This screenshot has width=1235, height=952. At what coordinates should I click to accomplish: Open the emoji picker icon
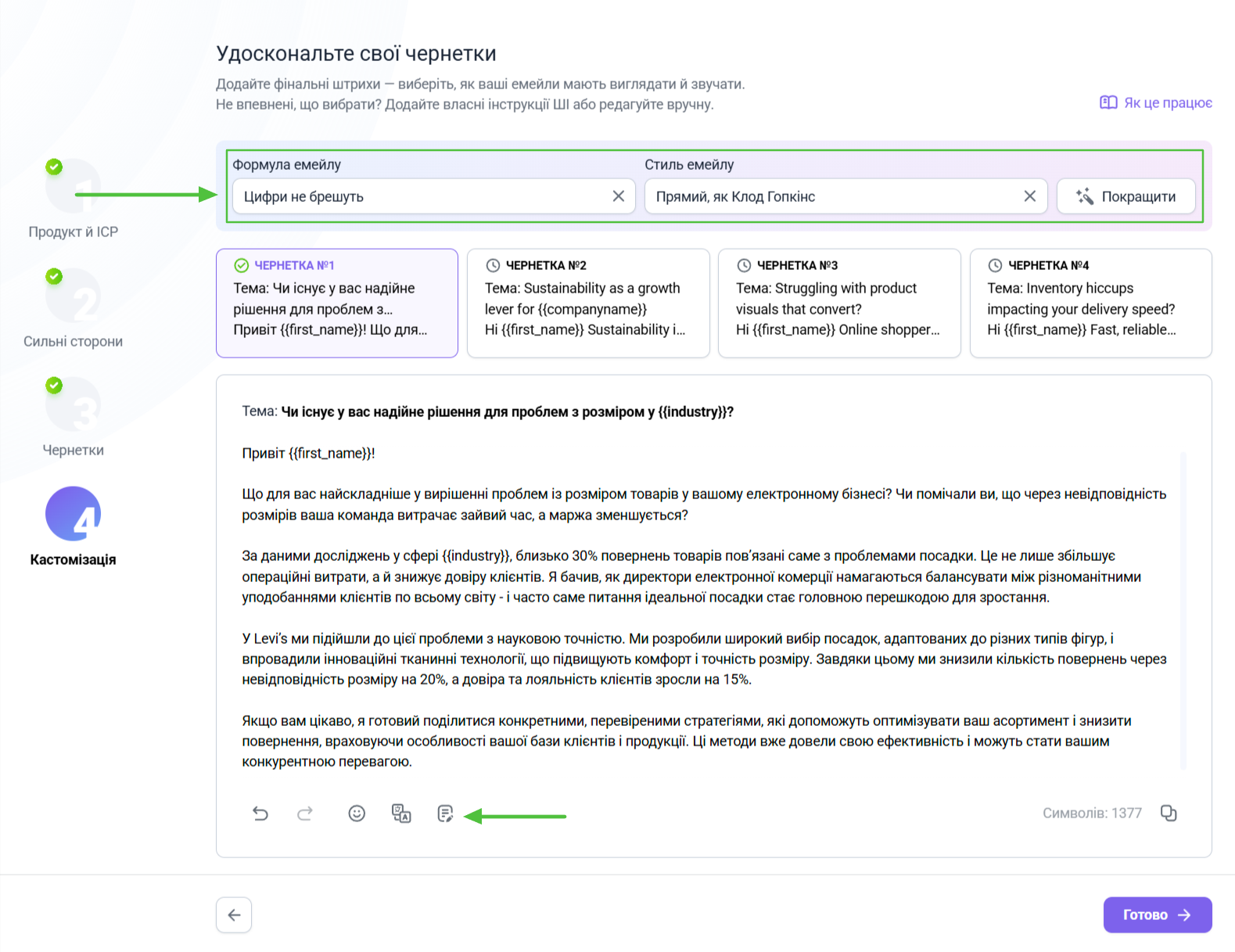[357, 814]
